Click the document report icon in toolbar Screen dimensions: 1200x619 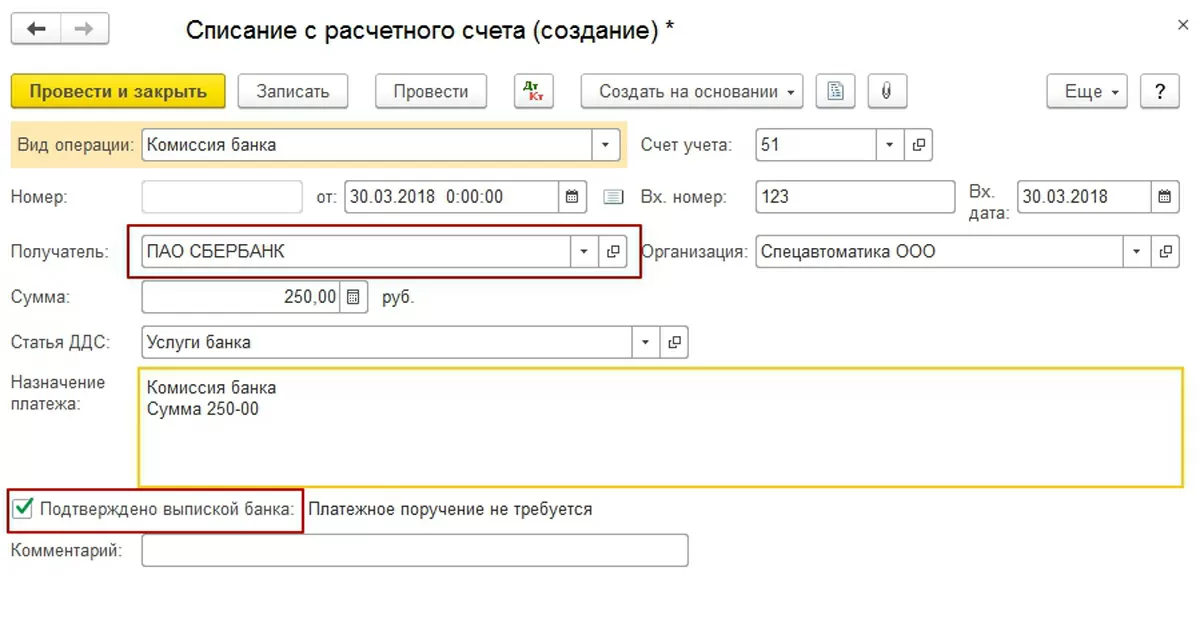tap(835, 91)
